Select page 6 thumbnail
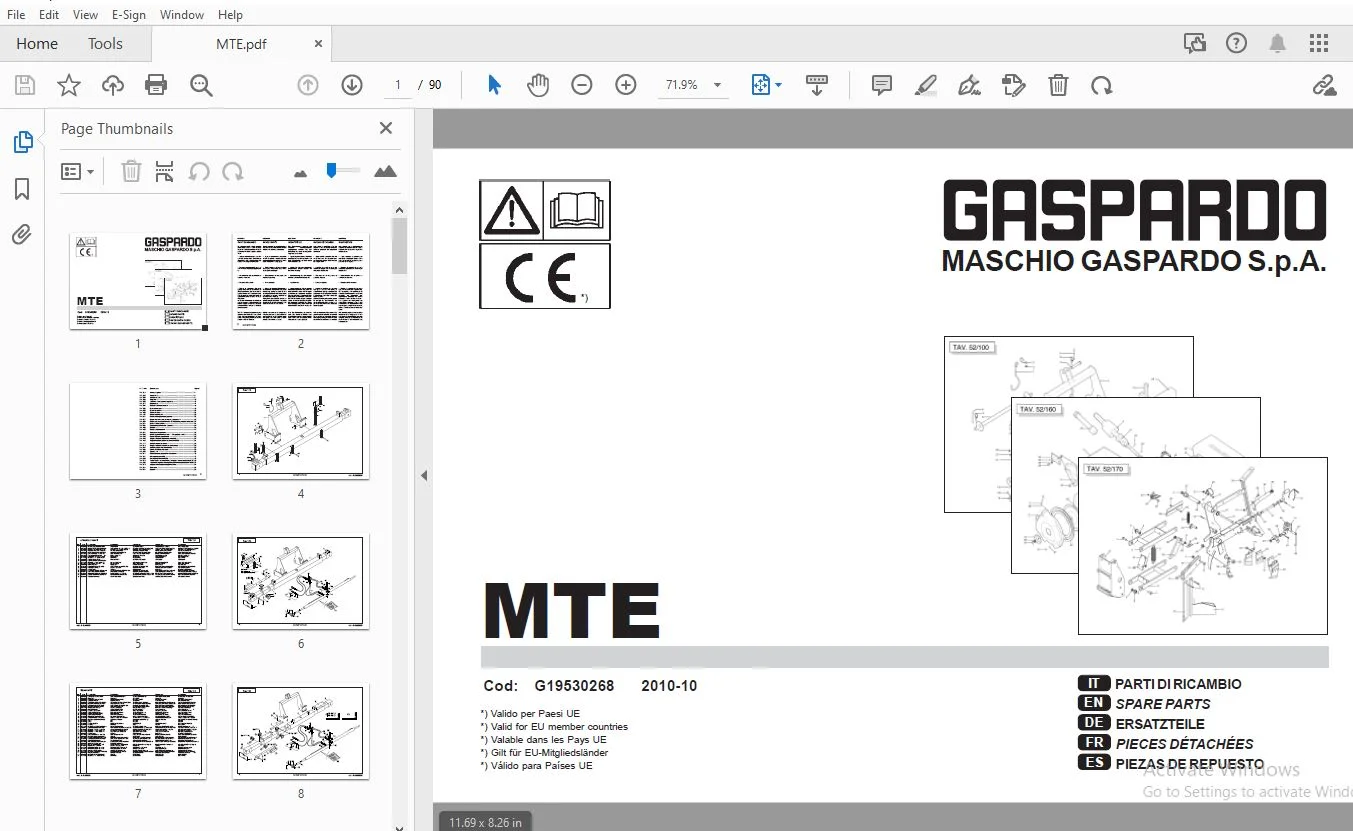The image size is (1353, 831). coord(301,581)
